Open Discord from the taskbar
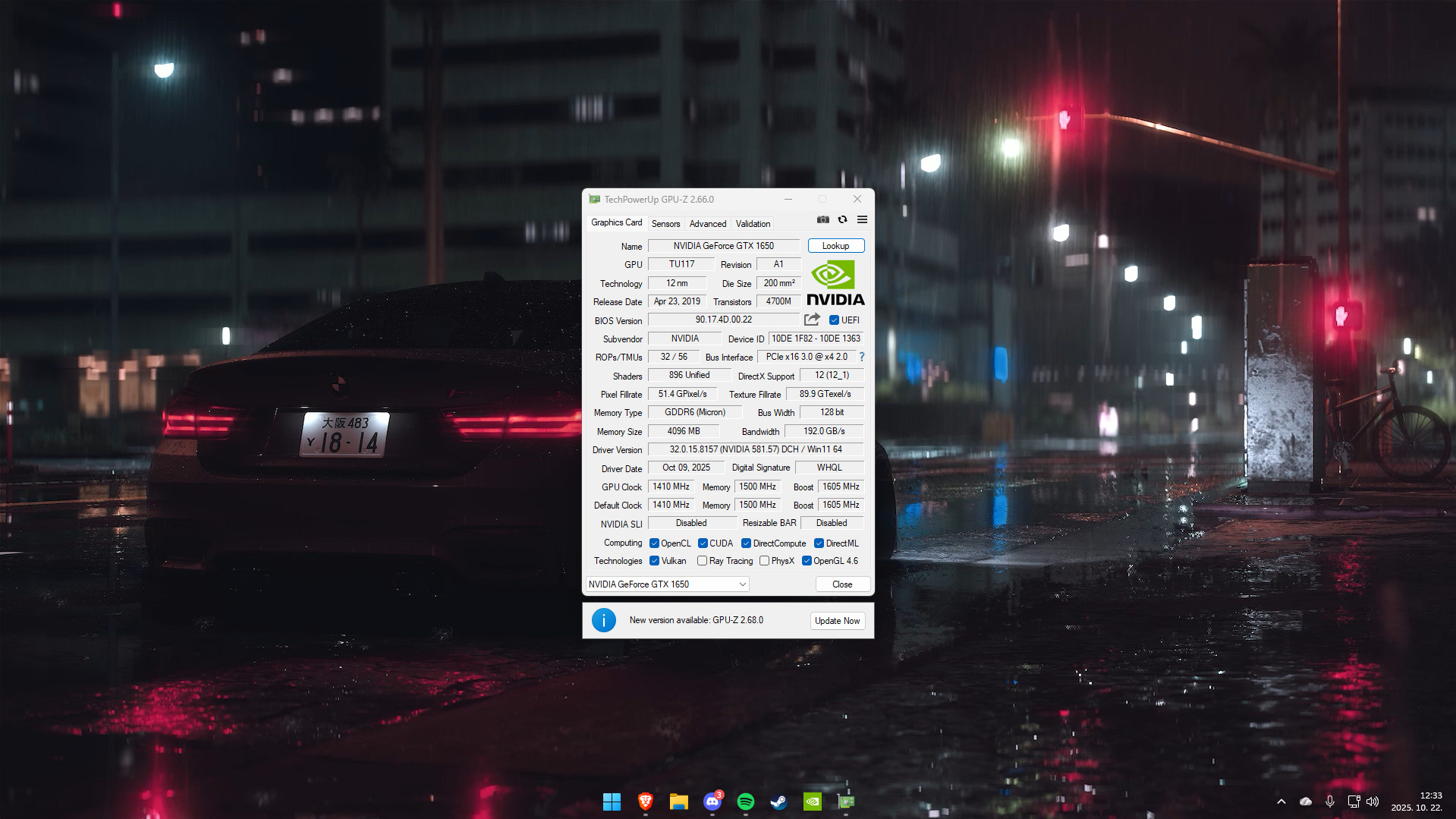The width and height of the screenshot is (1456, 819). pos(712,802)
